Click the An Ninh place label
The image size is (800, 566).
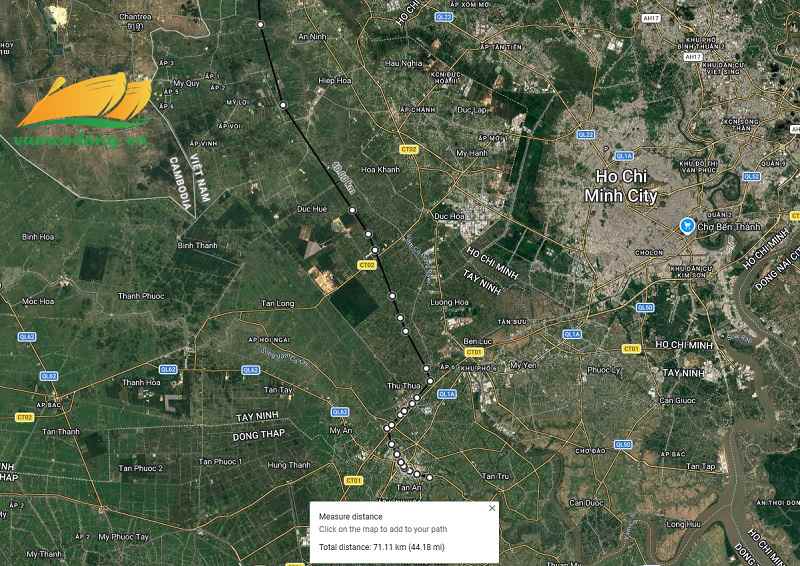point(312,37)
